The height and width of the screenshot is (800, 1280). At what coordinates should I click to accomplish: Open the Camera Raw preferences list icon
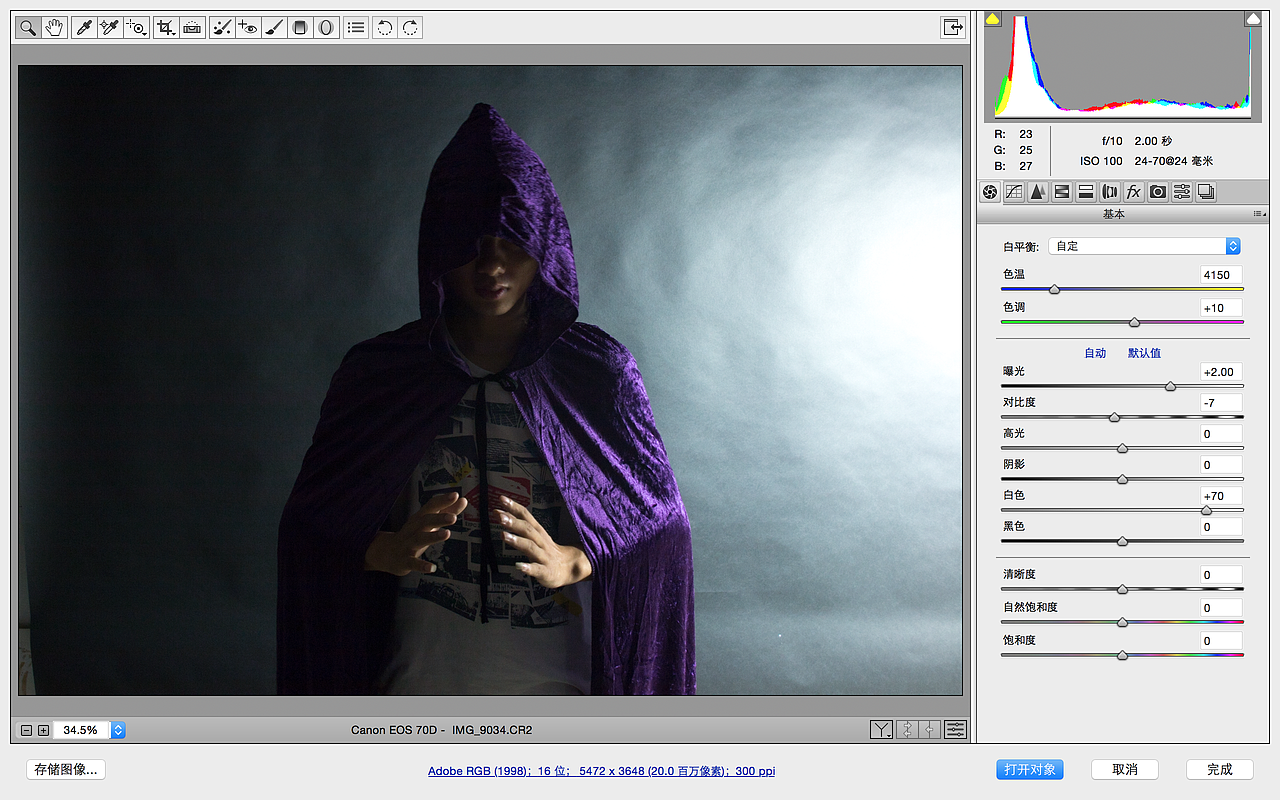[x=355, y=27]
